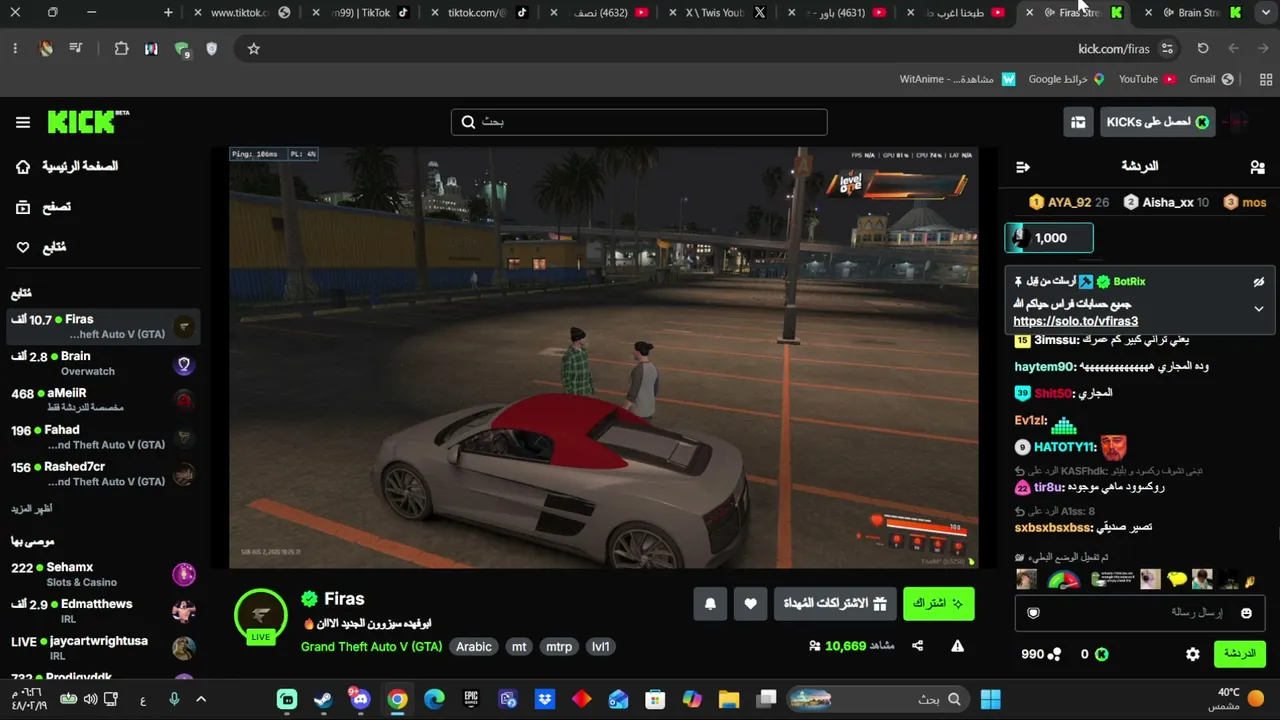Open the chat users list icon

point(1257,167)
